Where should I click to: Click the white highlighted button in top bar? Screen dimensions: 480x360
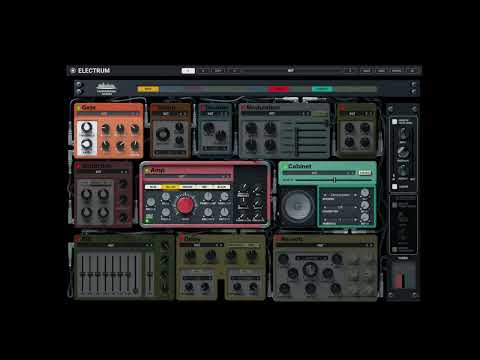pyautogui.click(x=188, y=71)
